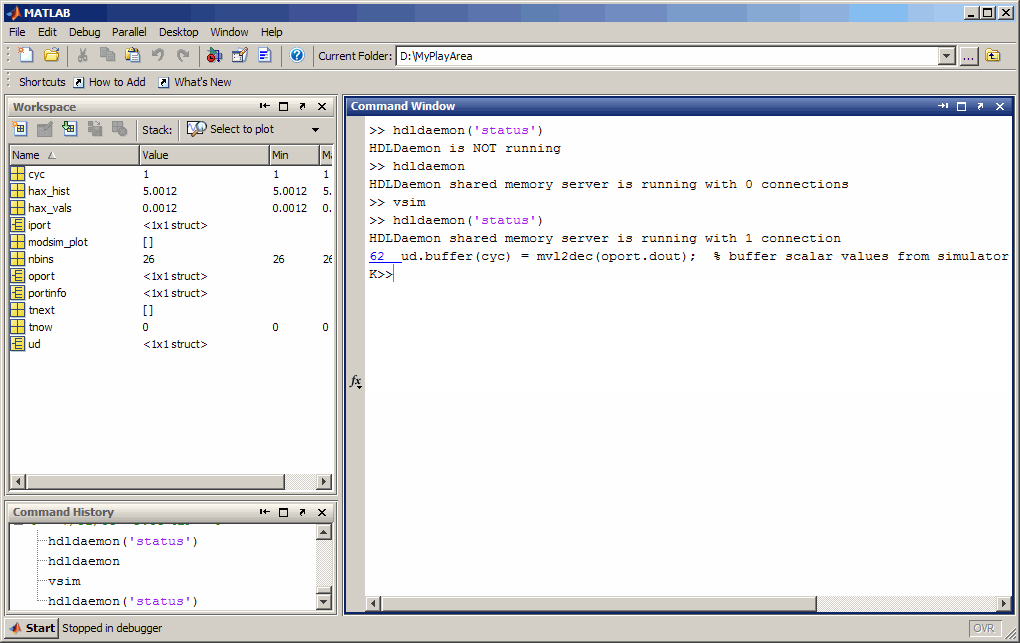Click the How to Add shortcut

[x=110, y=82]
